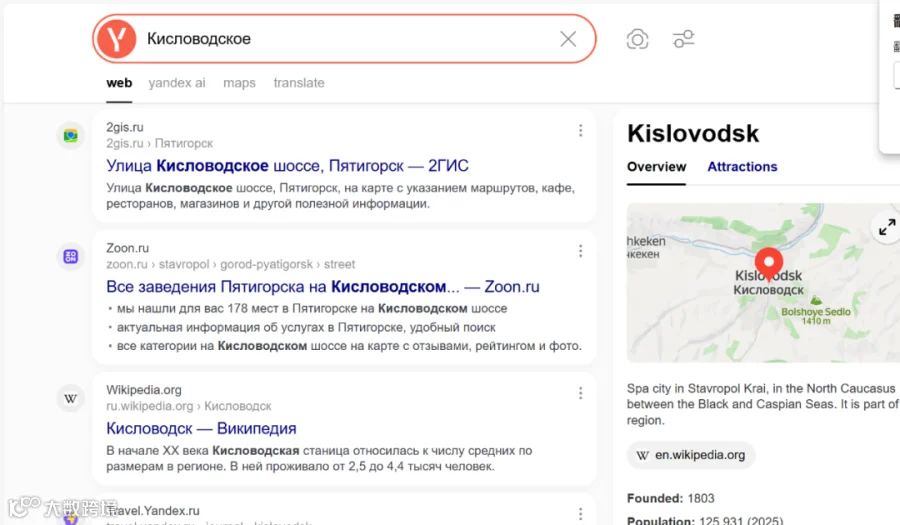Image resolution: width=900 pixels, height=525 pixels.
Task: Click into the Кисловодское search field
Action: pyautogui.click(x=344, y=38)
